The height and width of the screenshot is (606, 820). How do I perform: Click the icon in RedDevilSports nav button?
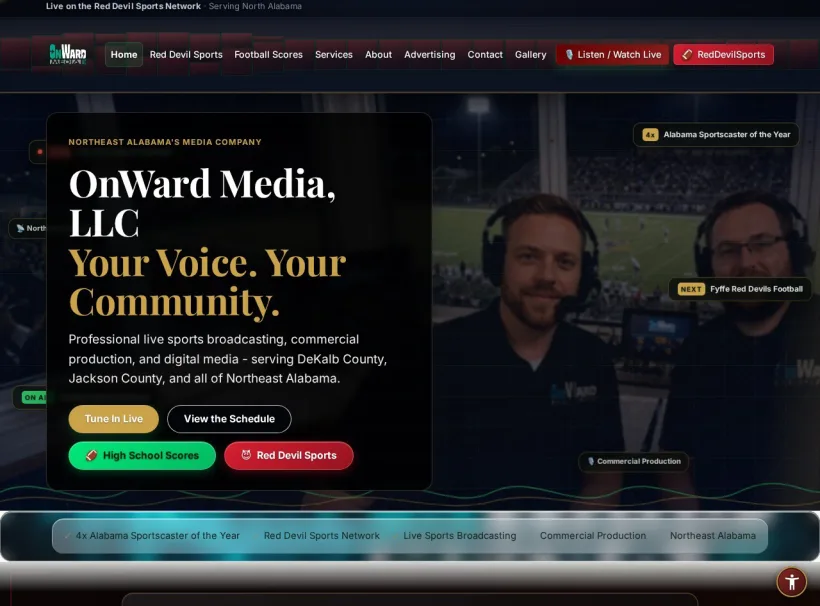[x=687, y=54]
